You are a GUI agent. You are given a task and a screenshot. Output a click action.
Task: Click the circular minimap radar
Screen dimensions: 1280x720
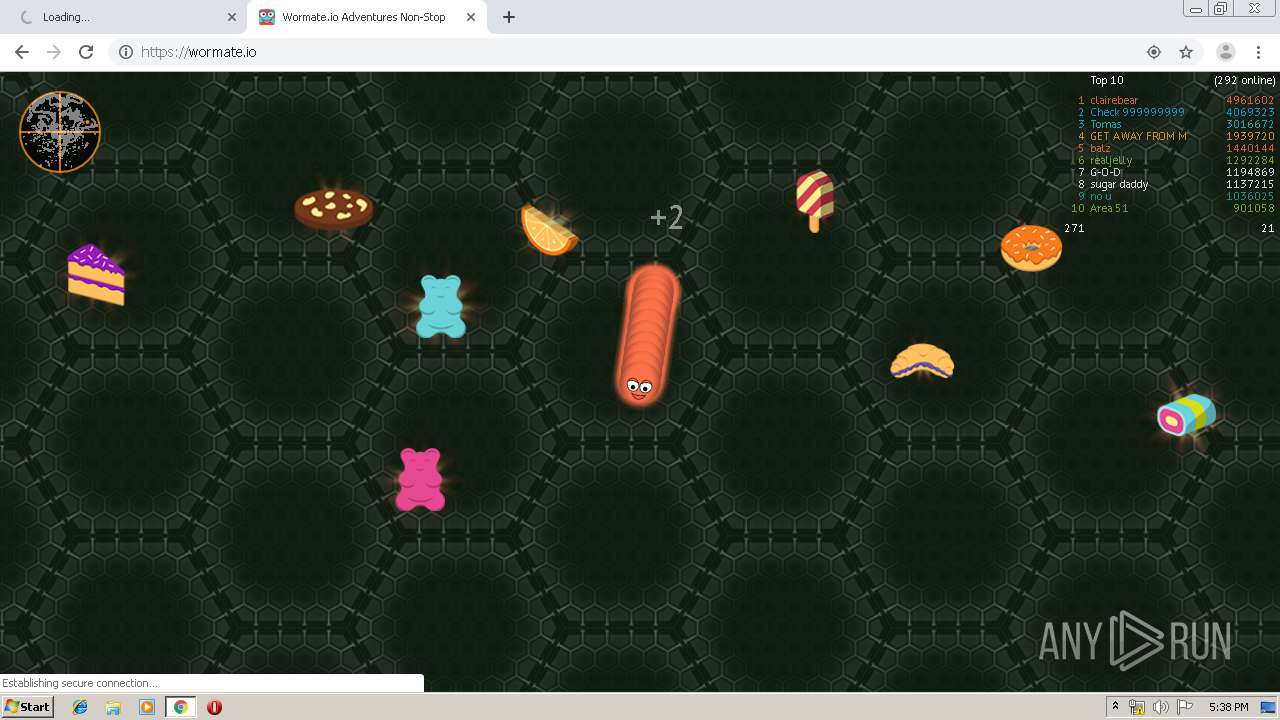(x=60, y=132)
